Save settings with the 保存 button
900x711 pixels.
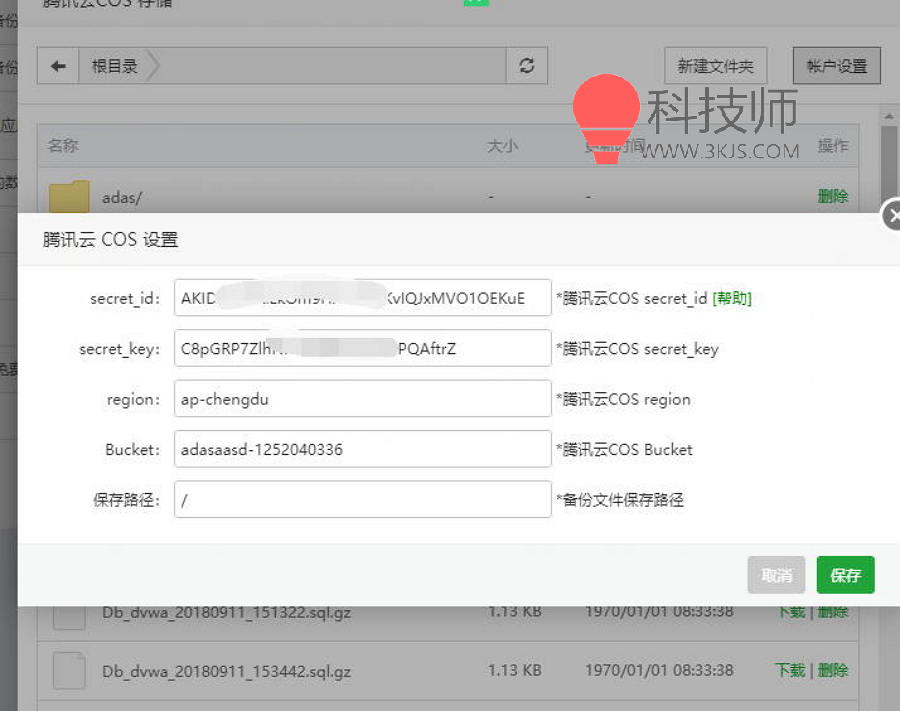[x=845, y=575]
